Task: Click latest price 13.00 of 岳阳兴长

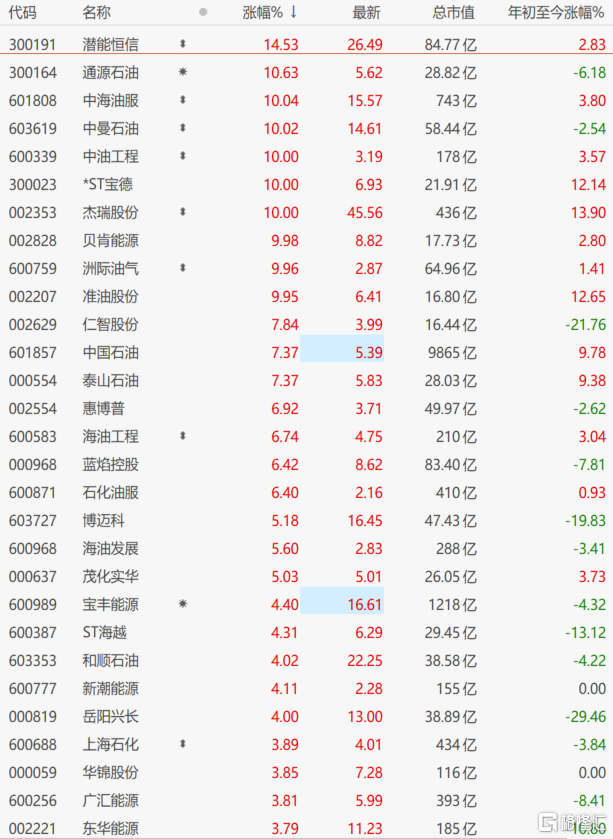Action: tap(365, 716)
